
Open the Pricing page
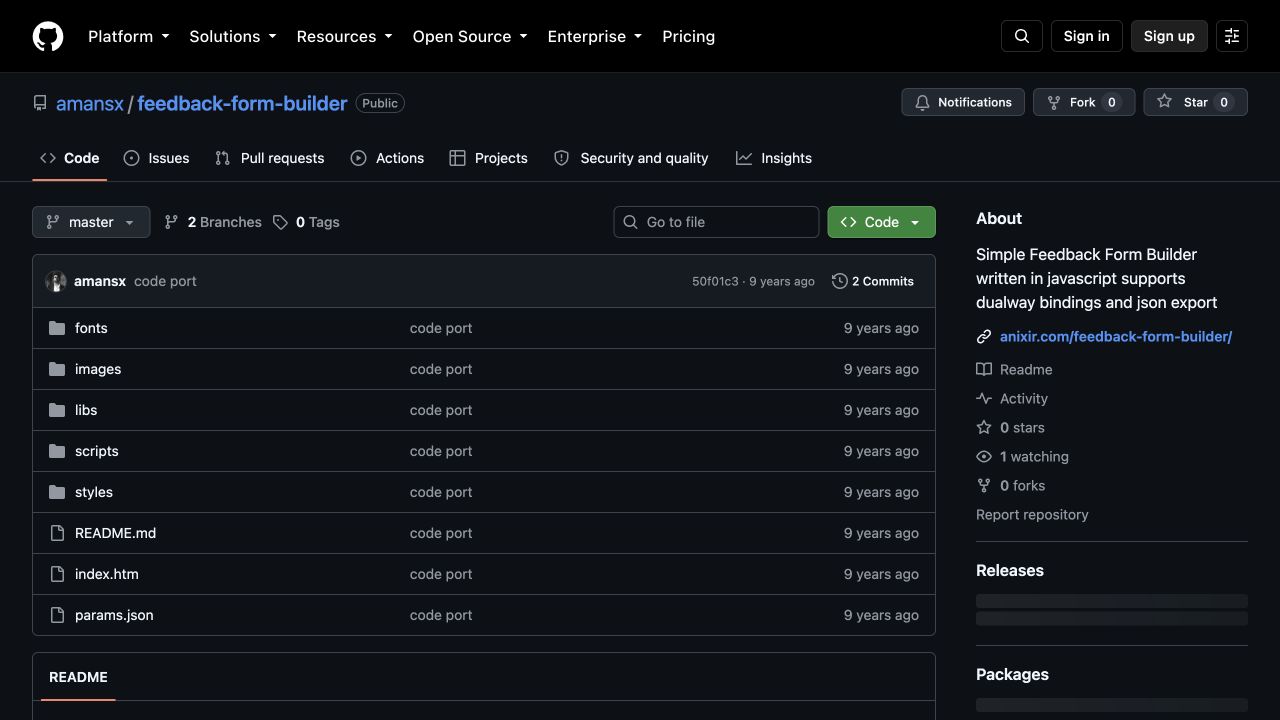688,36
